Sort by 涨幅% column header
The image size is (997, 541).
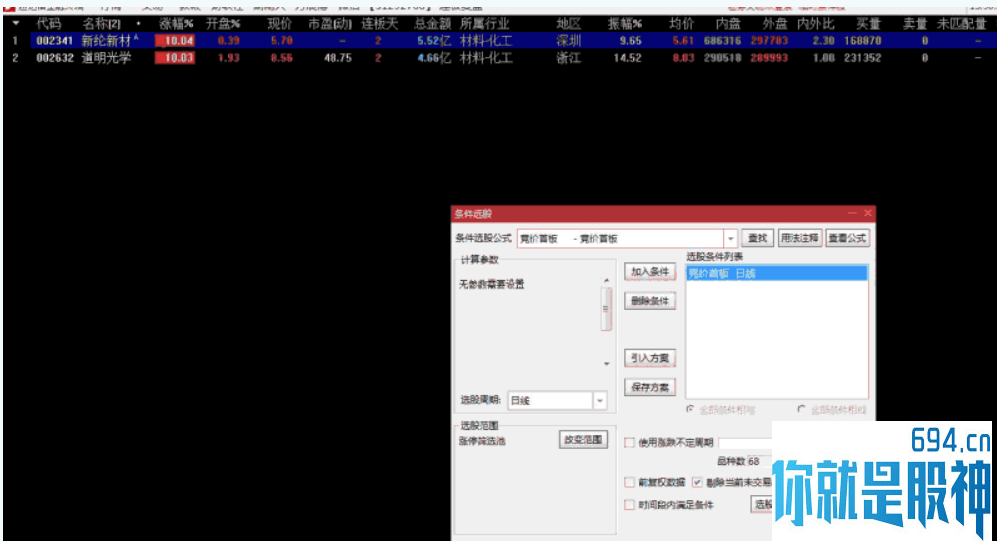click(x=176, y=24)
